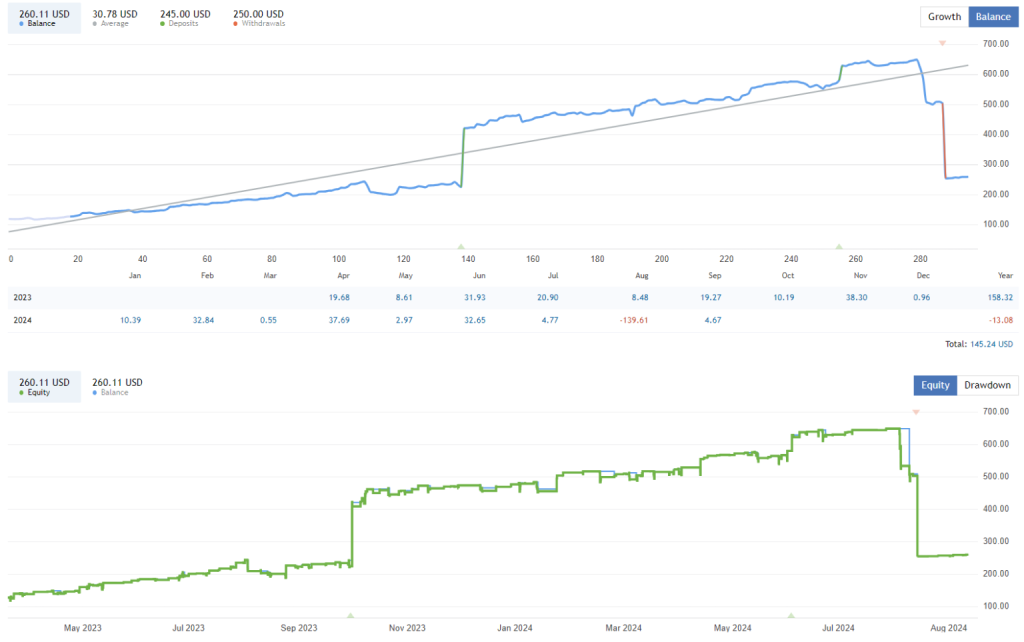
Task: Click the green deposit triangle near trade 255
Action: 838,245
